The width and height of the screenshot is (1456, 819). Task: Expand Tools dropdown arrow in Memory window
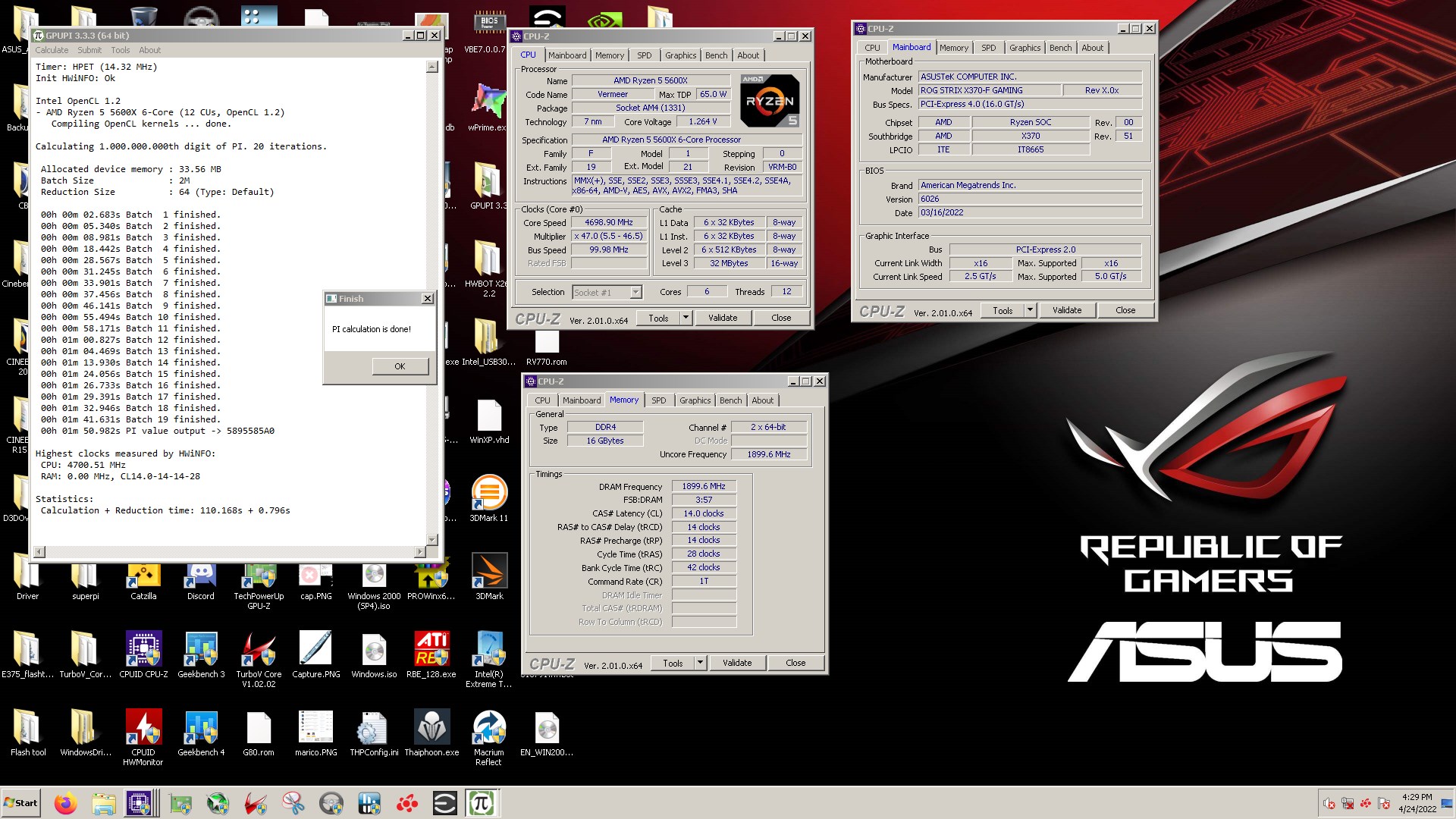click(700, 663)
